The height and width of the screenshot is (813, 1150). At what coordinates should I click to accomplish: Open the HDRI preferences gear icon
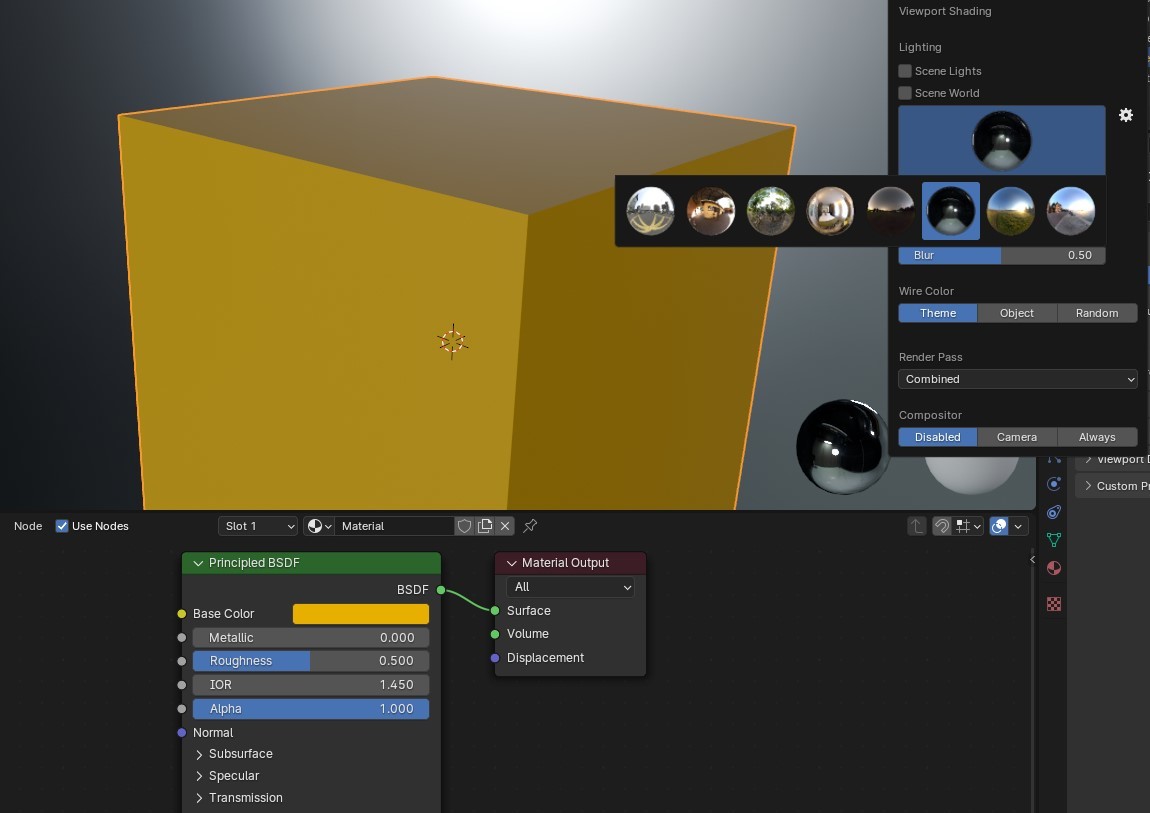[x=1126, y=115]
